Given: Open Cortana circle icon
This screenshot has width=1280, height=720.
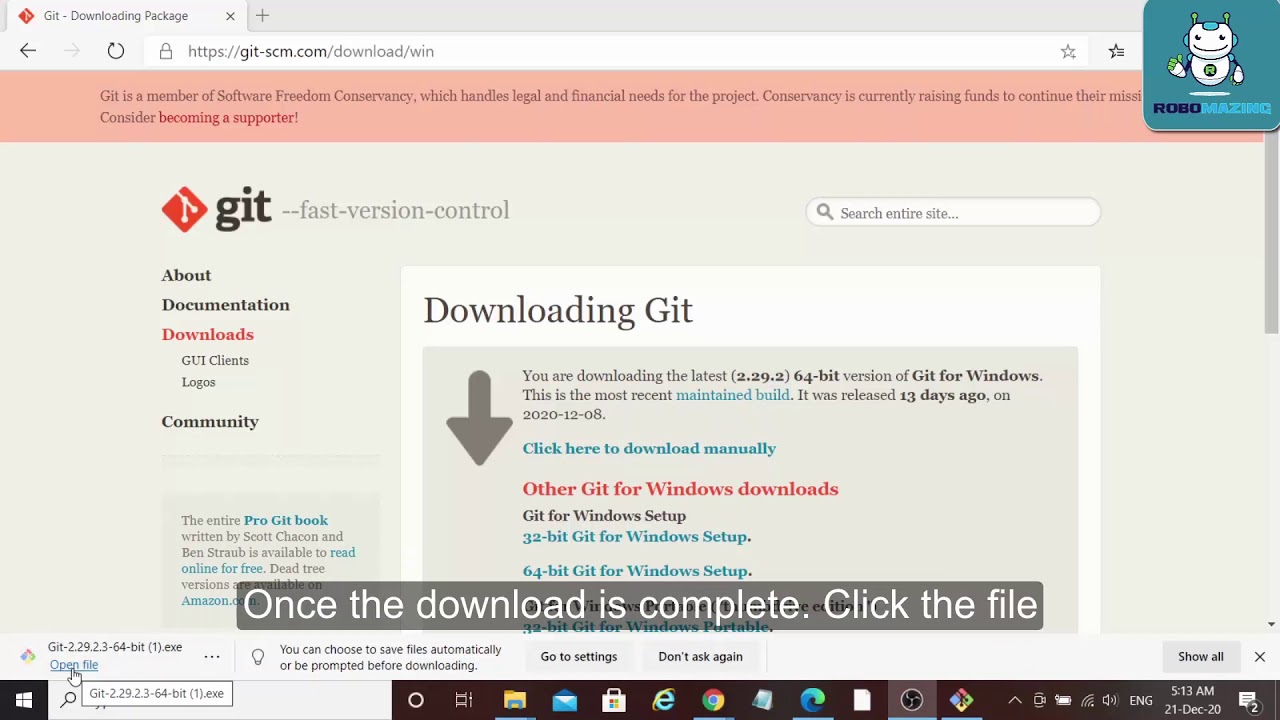Looking at the screenshot, I should click(x=416, y=700).
